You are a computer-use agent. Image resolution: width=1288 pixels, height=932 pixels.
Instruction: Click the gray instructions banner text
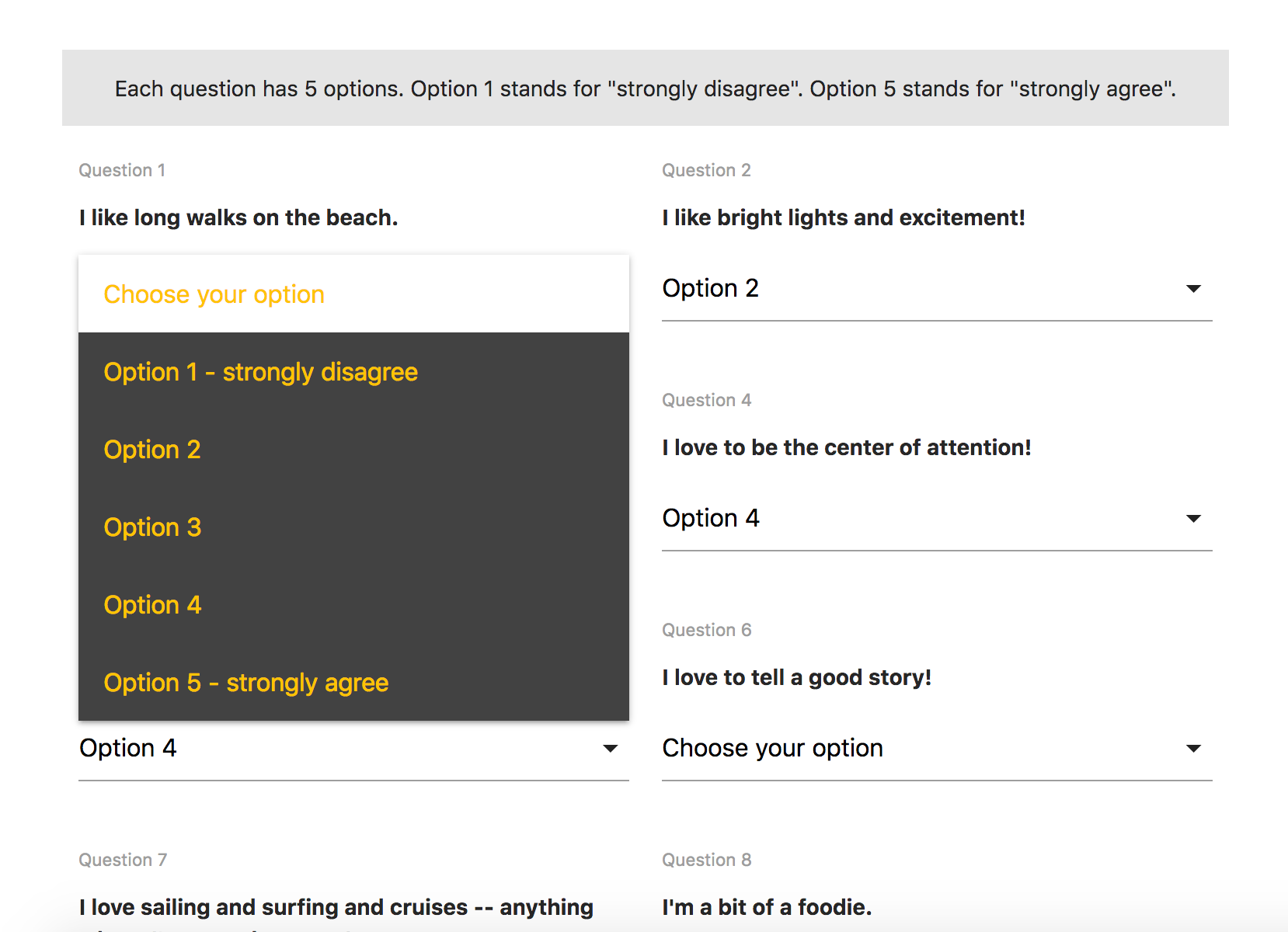point(645,89)
